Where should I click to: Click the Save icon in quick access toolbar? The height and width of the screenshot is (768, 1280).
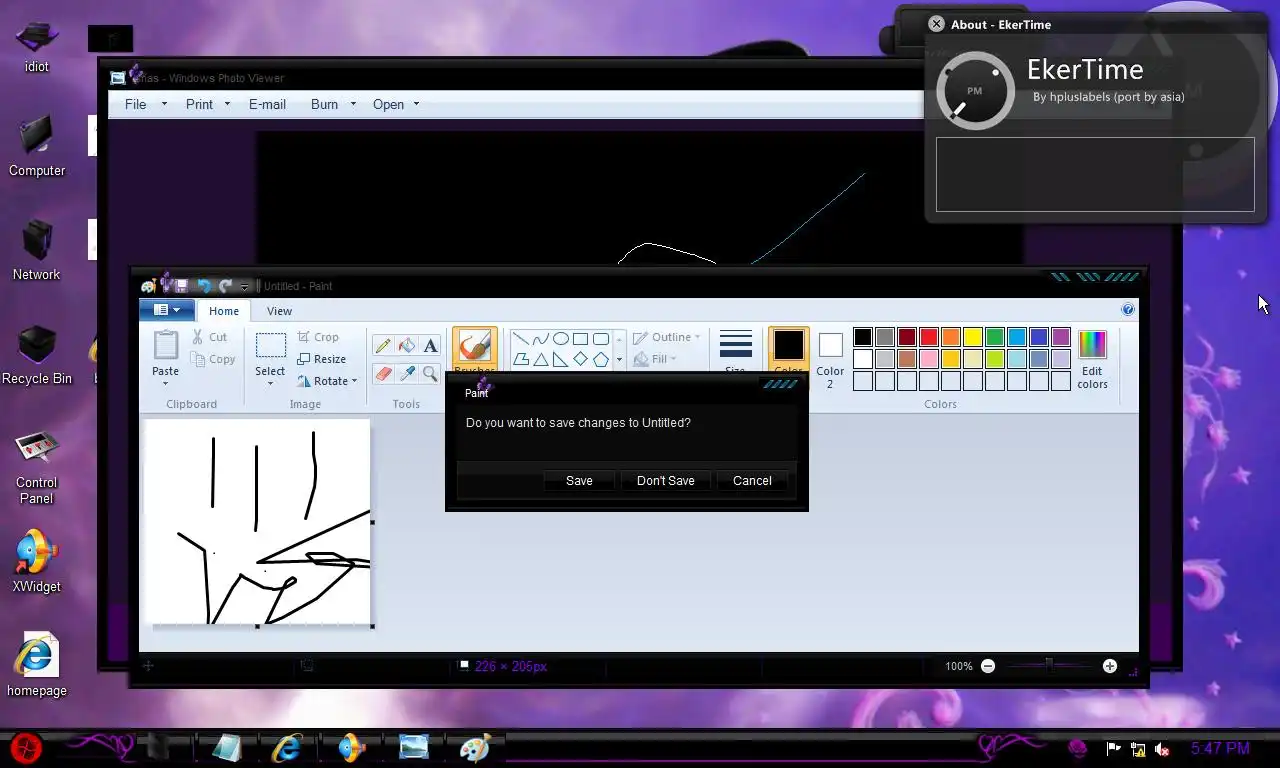pyautogui.click(x=182, y=286)
